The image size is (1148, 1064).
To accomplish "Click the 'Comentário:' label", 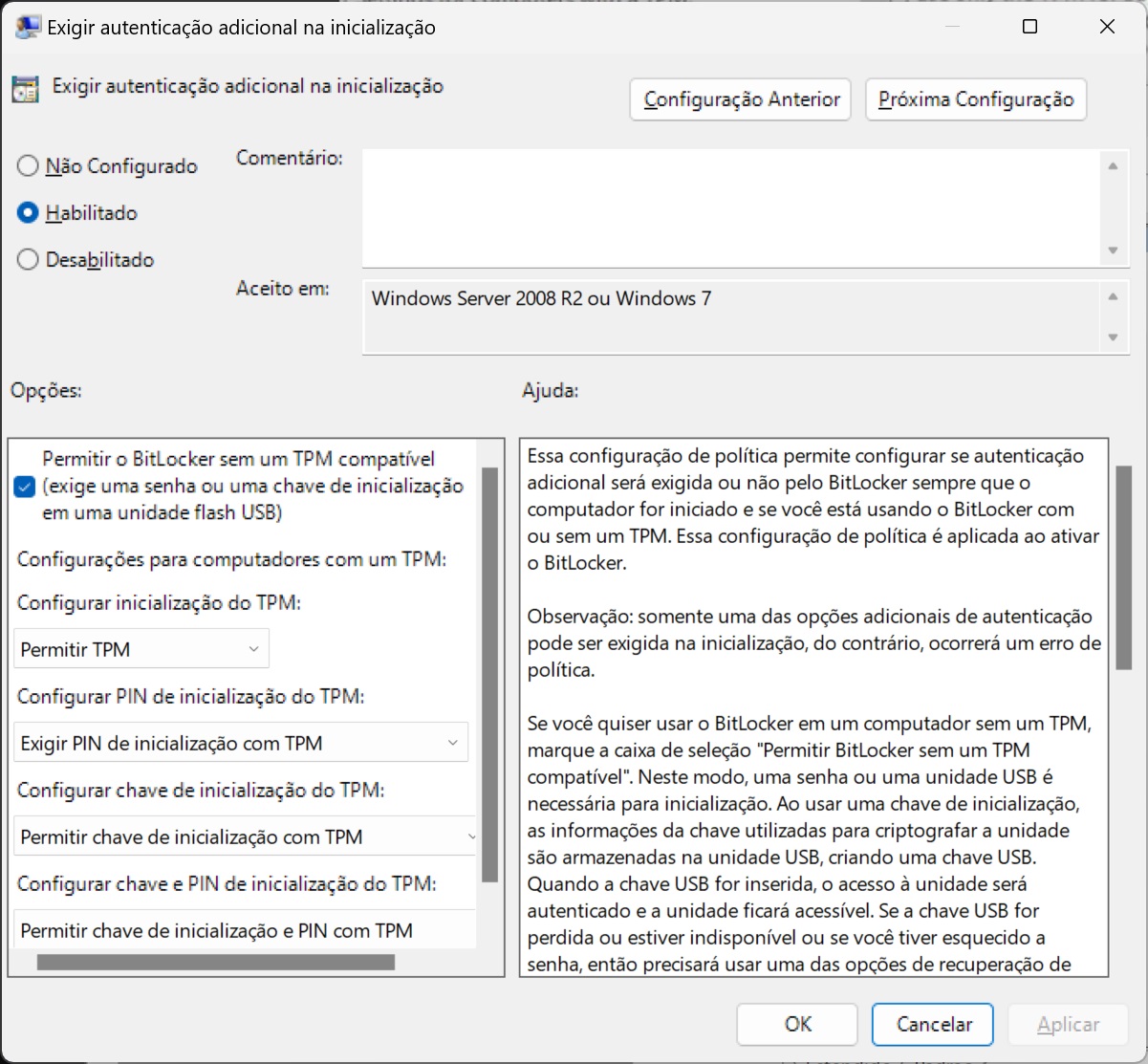I will click(290, 158).
